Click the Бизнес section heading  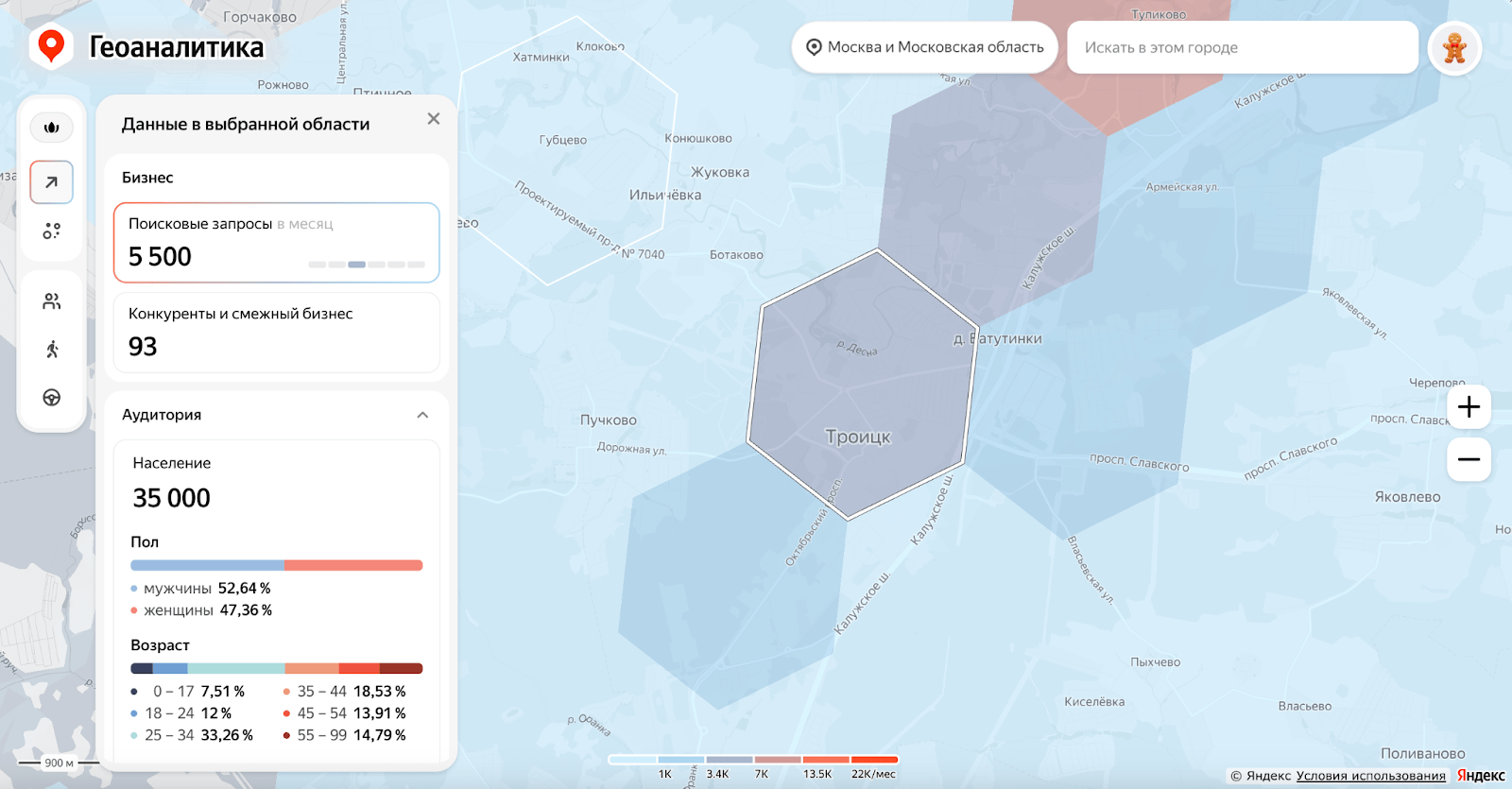(x=147, y=178)
